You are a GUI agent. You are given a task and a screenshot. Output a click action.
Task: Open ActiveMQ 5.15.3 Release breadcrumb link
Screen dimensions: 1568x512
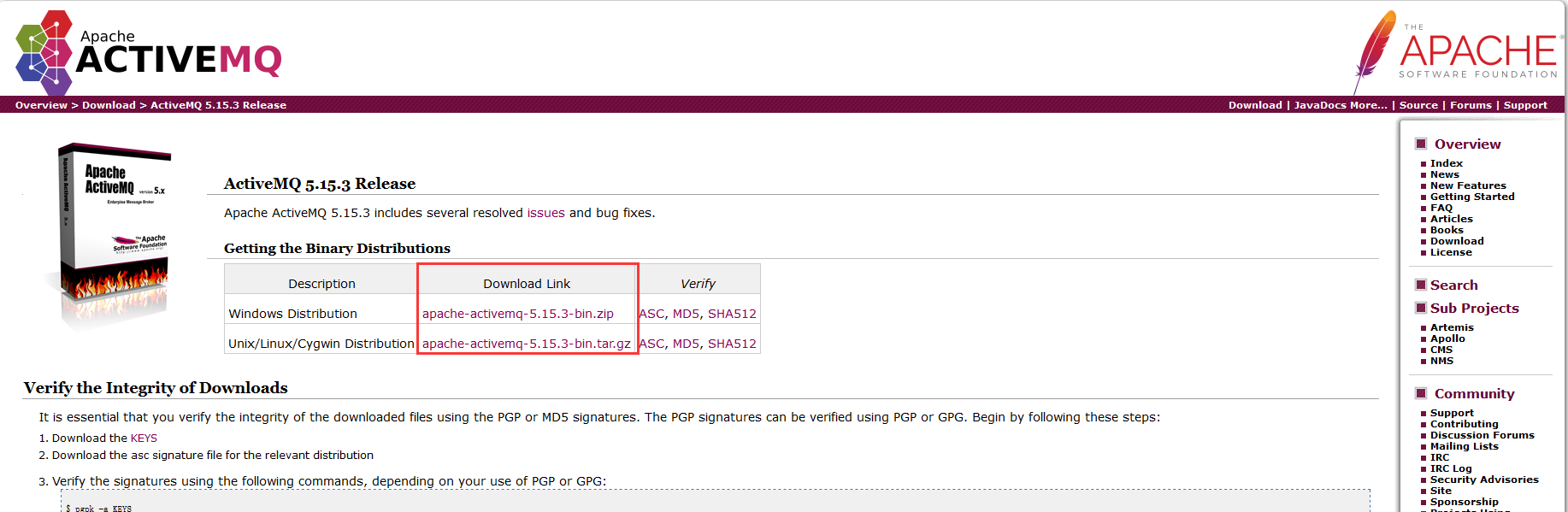tap(218, 105)
